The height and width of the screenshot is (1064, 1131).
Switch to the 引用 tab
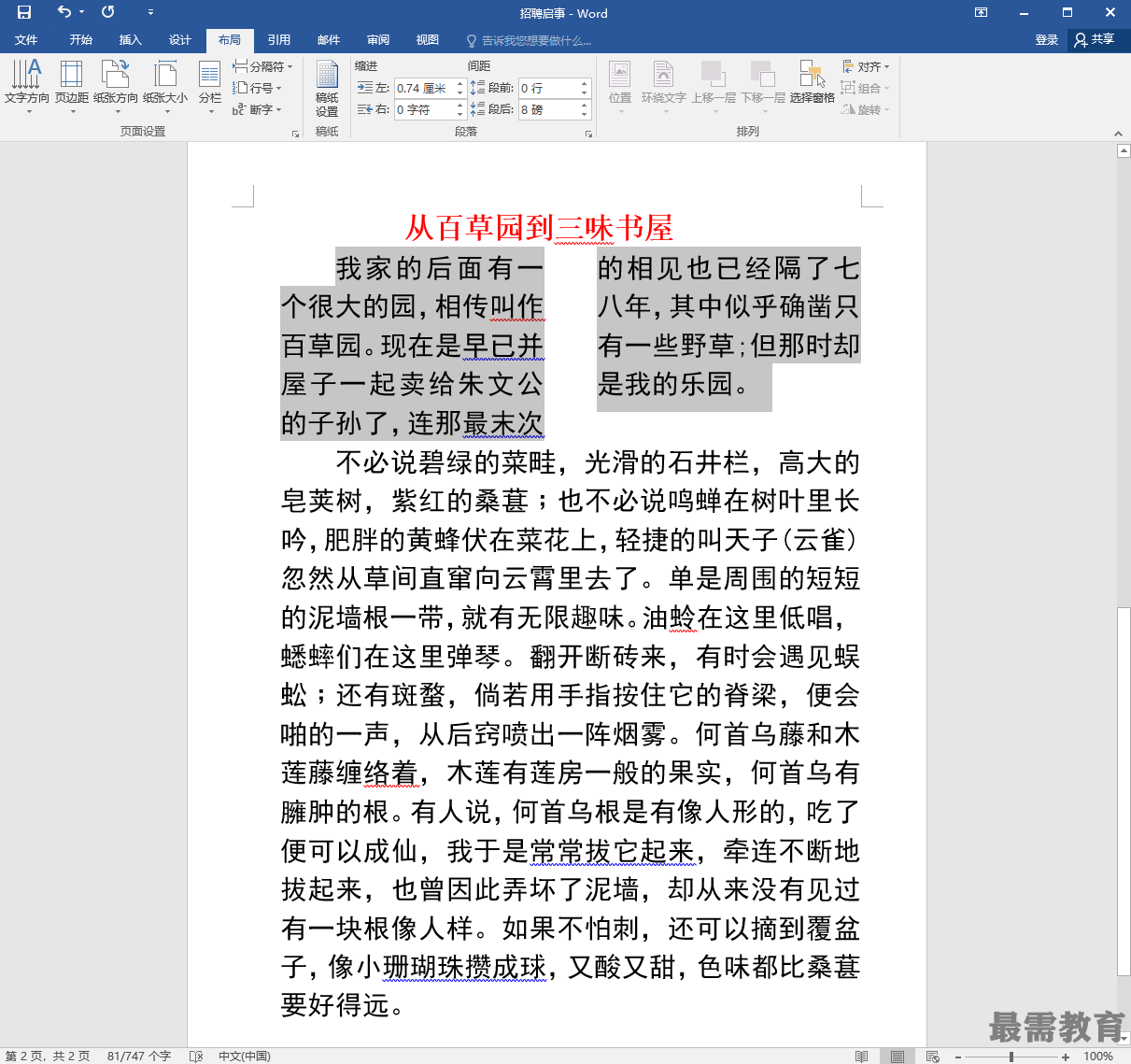[279, 40]
